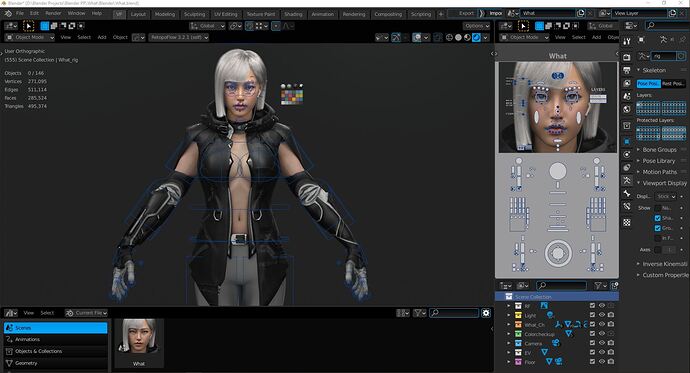Open the Bone properties tab icon

pyautogui.click(x=627, y=194)
